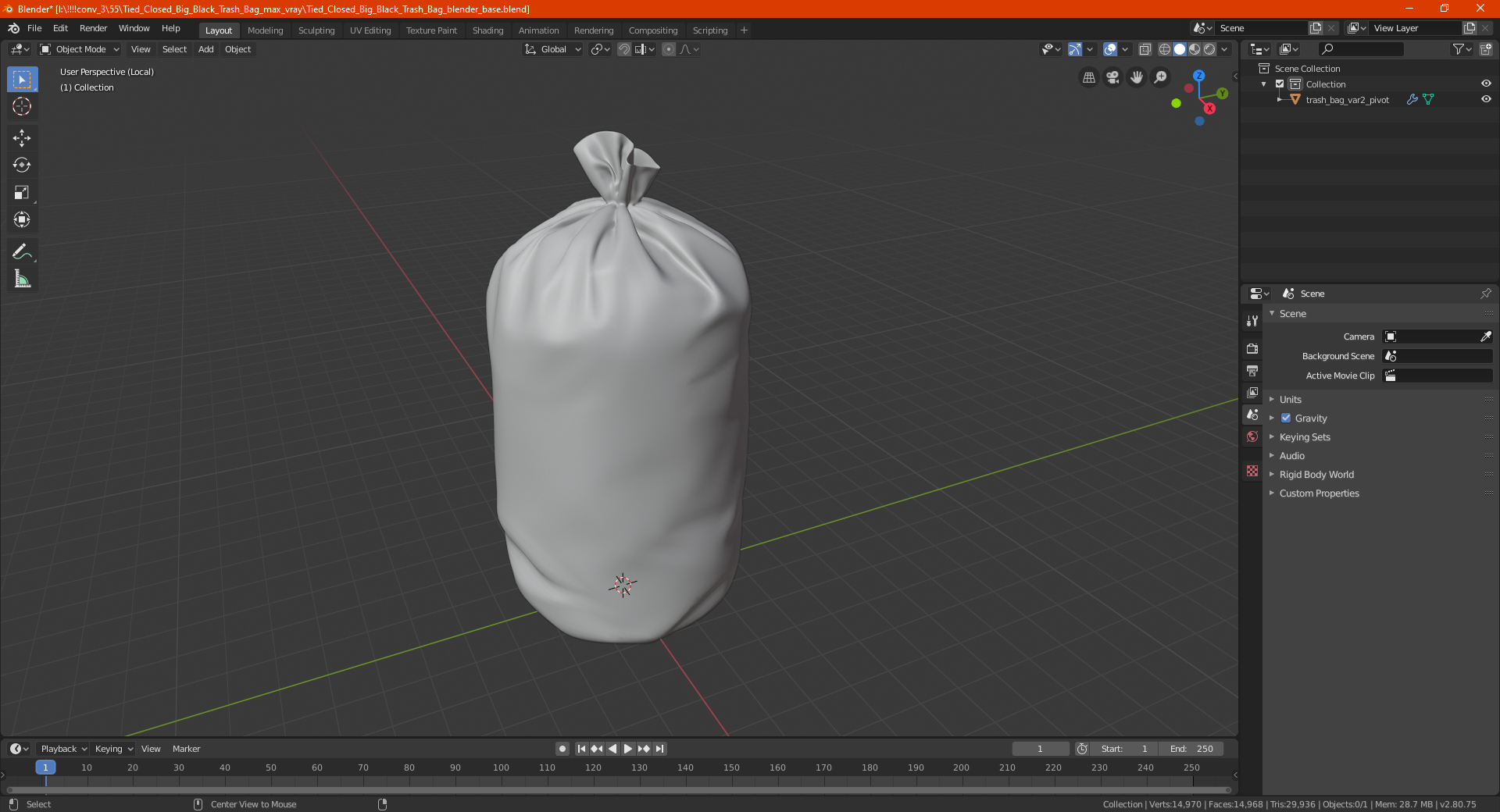Expand trash_bag_var2_pivot in the outliner
Viewport: 1500px width, 812px height.
point(1279,99)
